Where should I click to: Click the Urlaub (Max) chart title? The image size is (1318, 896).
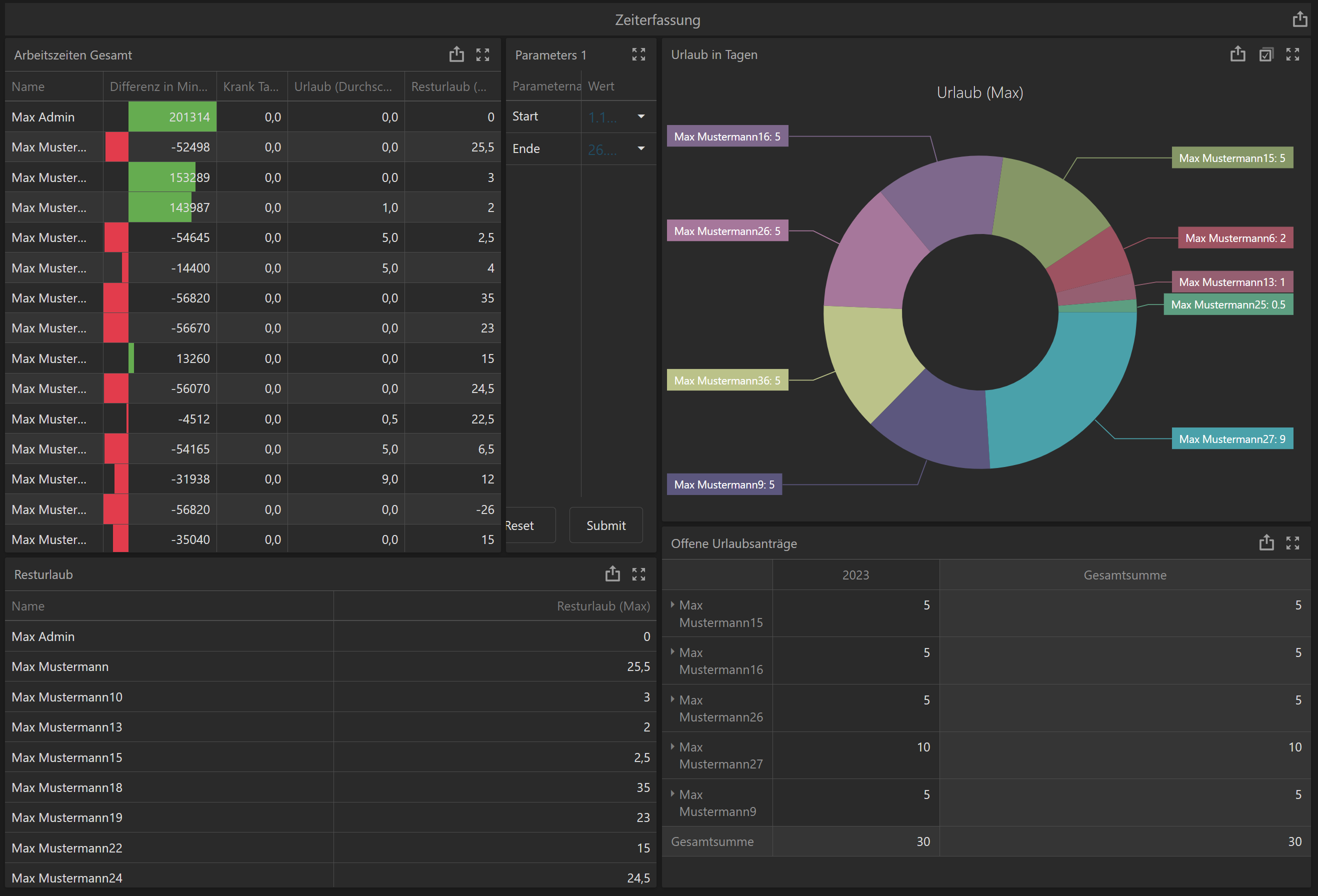coord(979,92)
